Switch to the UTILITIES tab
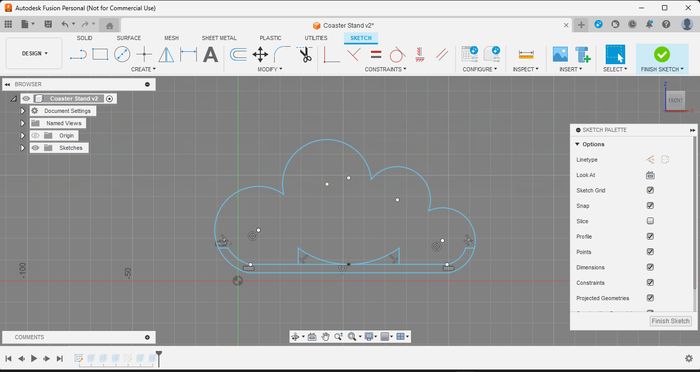700x372 pixels. pos(316,38)
